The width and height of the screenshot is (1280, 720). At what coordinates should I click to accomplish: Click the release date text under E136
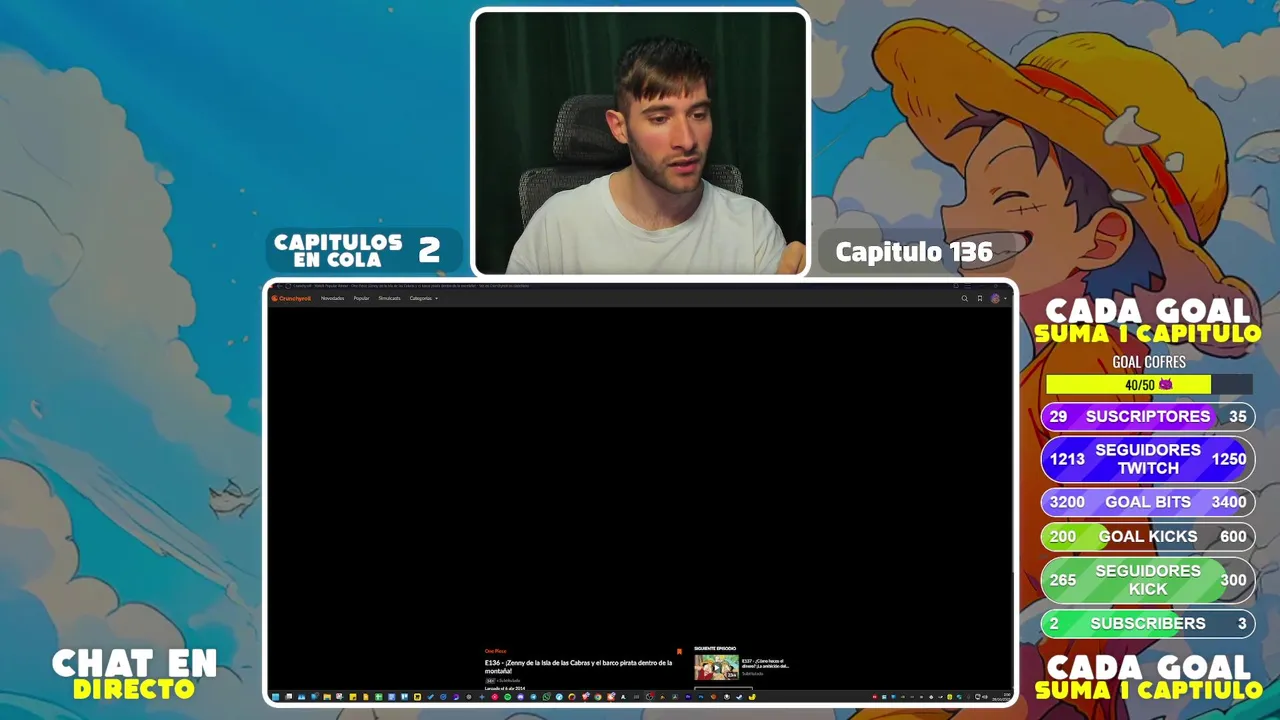[x=505, y=688]
